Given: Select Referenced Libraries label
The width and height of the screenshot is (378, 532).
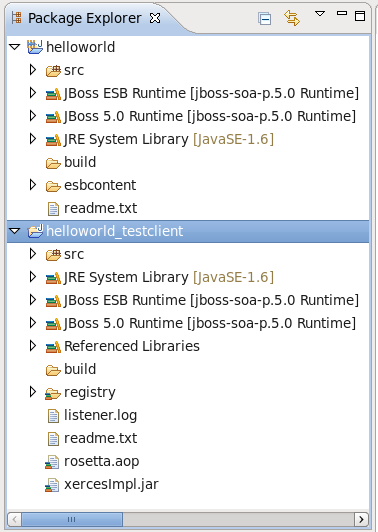Looking at the screenshot, I should coord(132,346).
